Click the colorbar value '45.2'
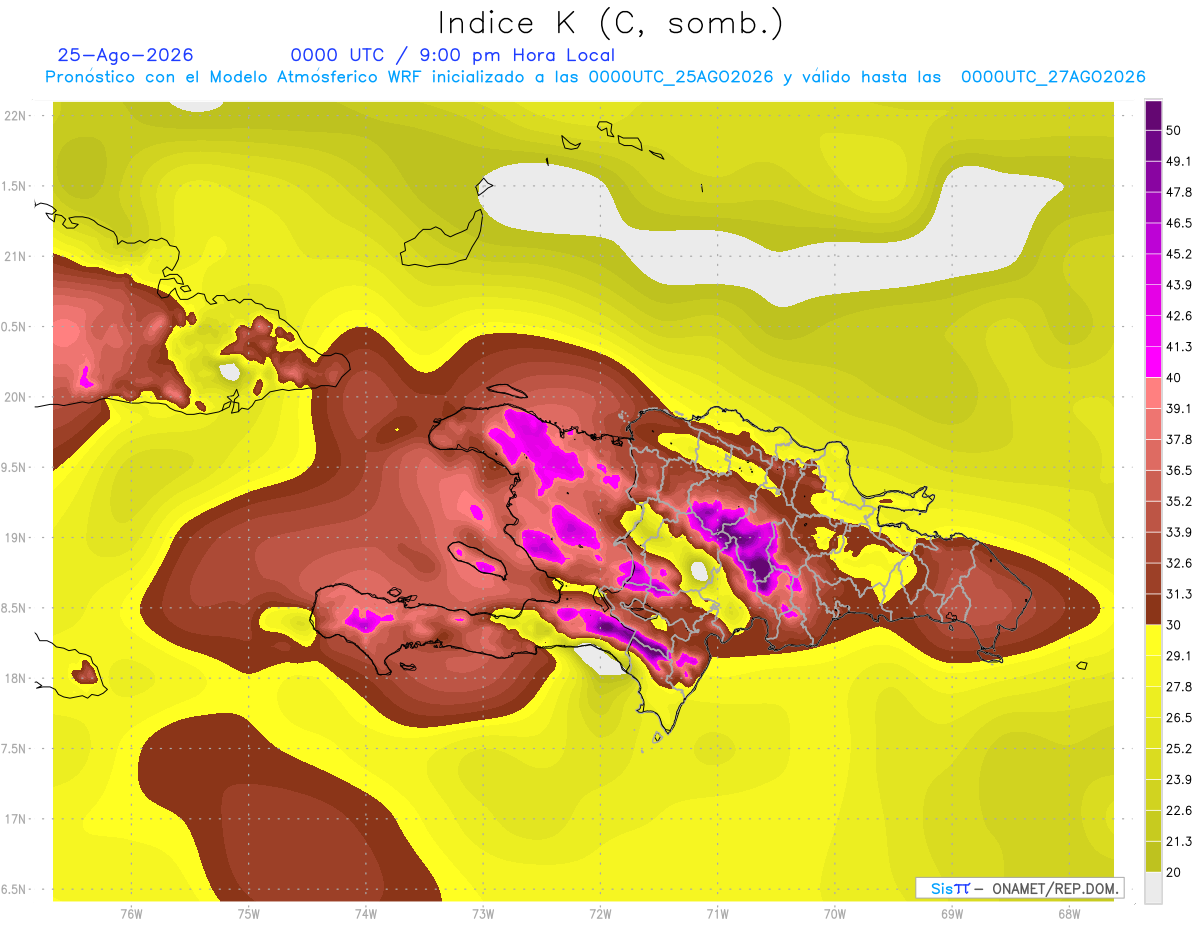This screenshot has height=927, width=1200. [1178, 254]
